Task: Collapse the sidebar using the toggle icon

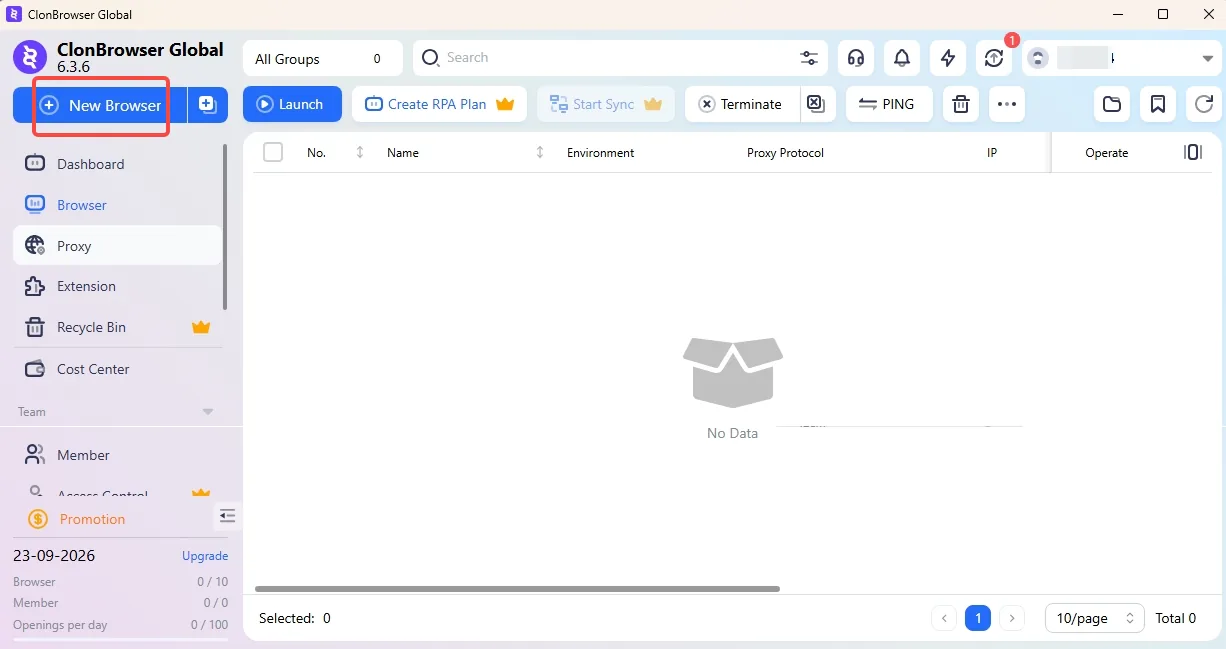Action: pos(227,516)
